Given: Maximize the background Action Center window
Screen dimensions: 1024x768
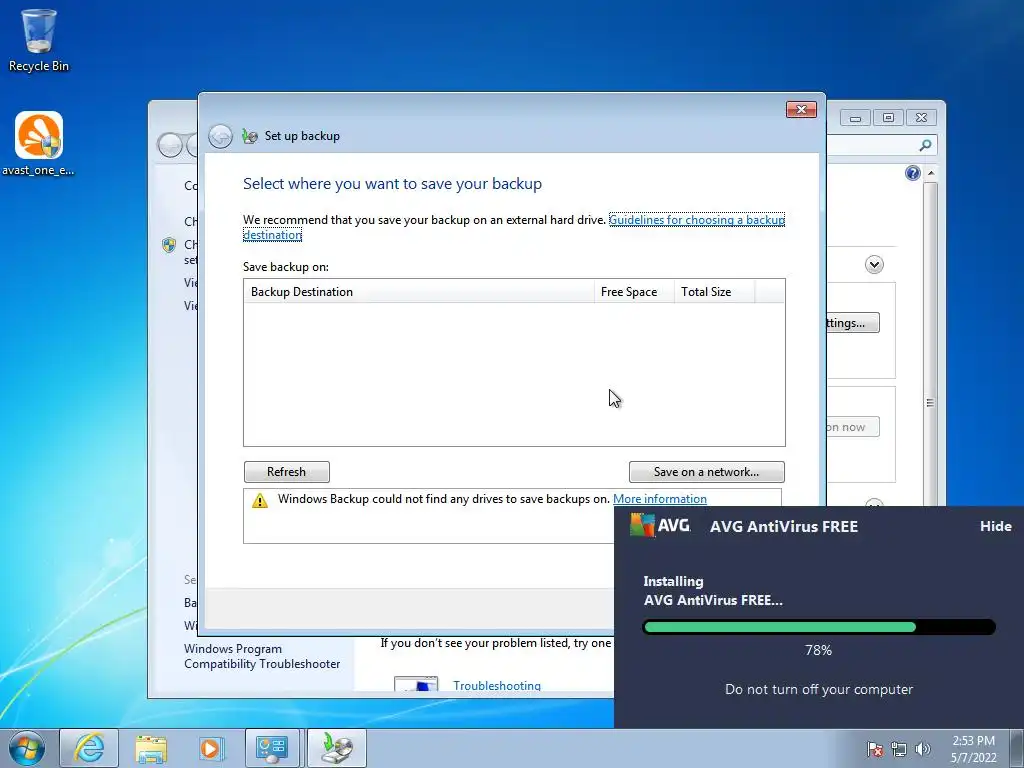Looking at the screenshot, I should (x=888, y=118).
